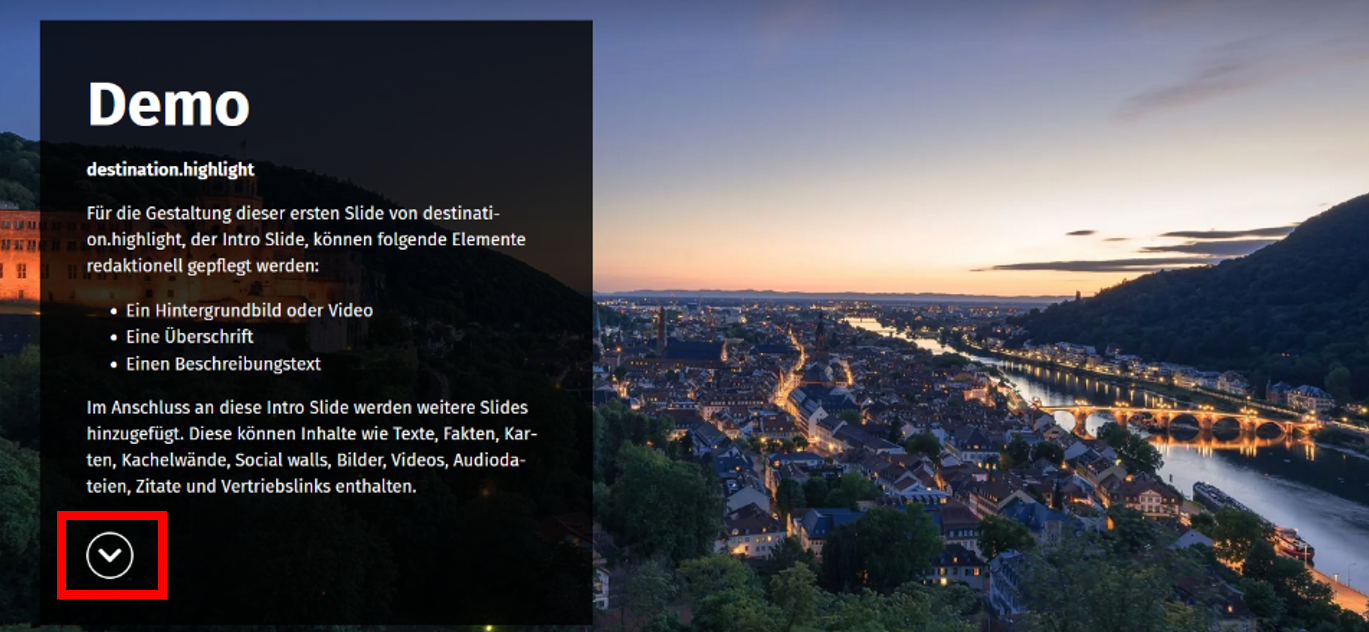This screenshot has height=632, width=1369.
Task: Select bullet "Ein Hintergrundbild oder Video"
Action: 249,310
